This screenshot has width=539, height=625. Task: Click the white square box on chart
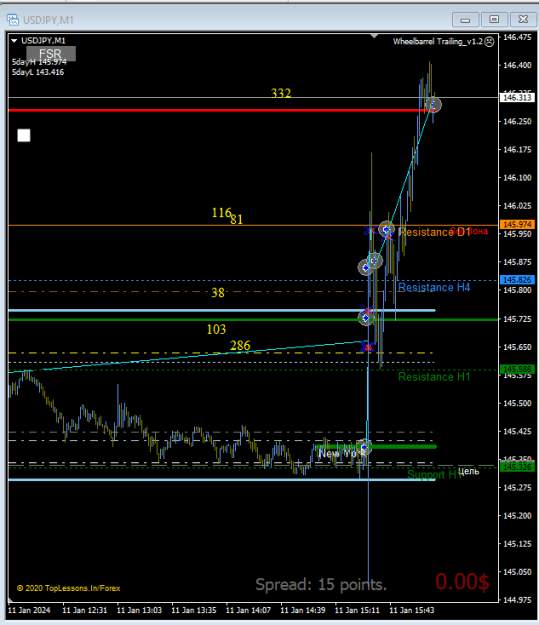point(24,136)
